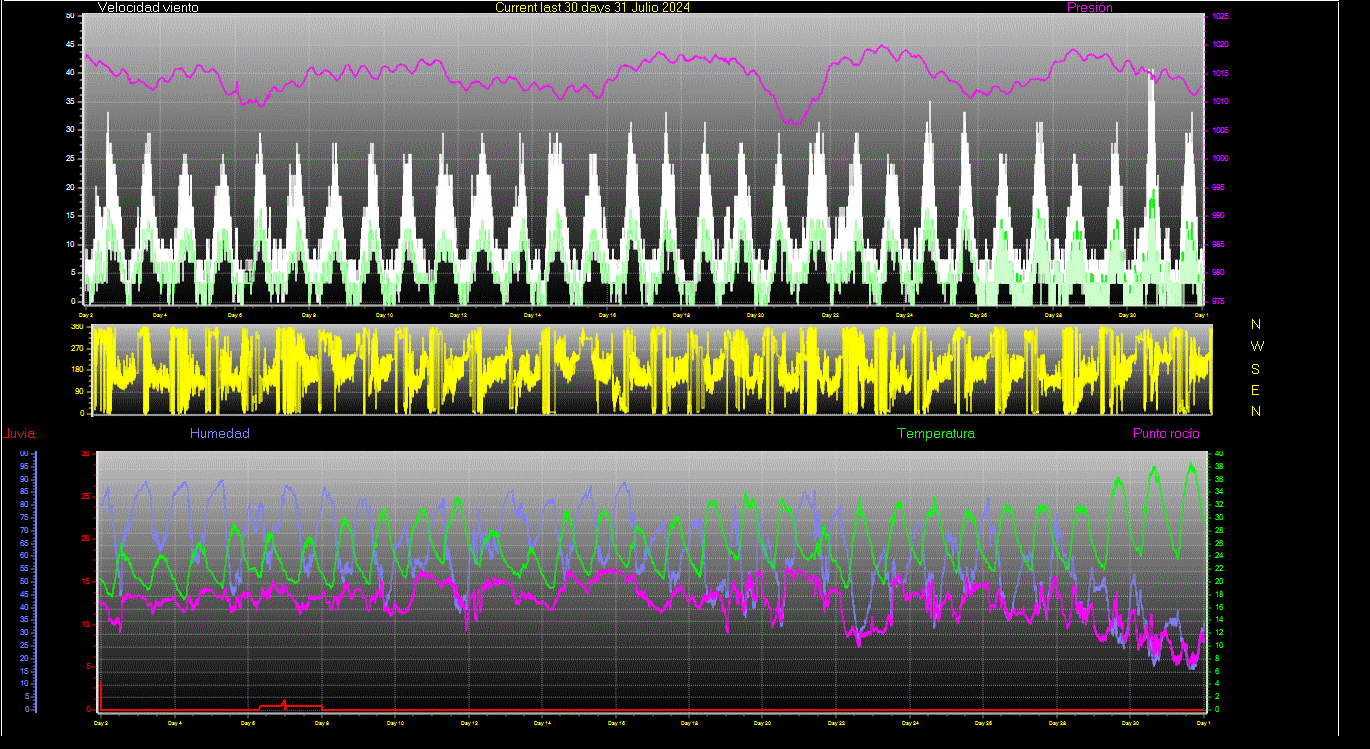Click the 1015 value on pressure axis
This screenshot has height=749, width=1370.
(1220, 73)
